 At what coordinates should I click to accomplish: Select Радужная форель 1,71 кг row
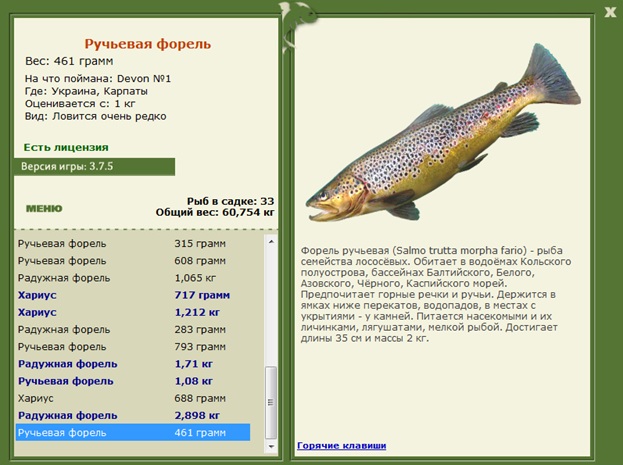(133, 364)
